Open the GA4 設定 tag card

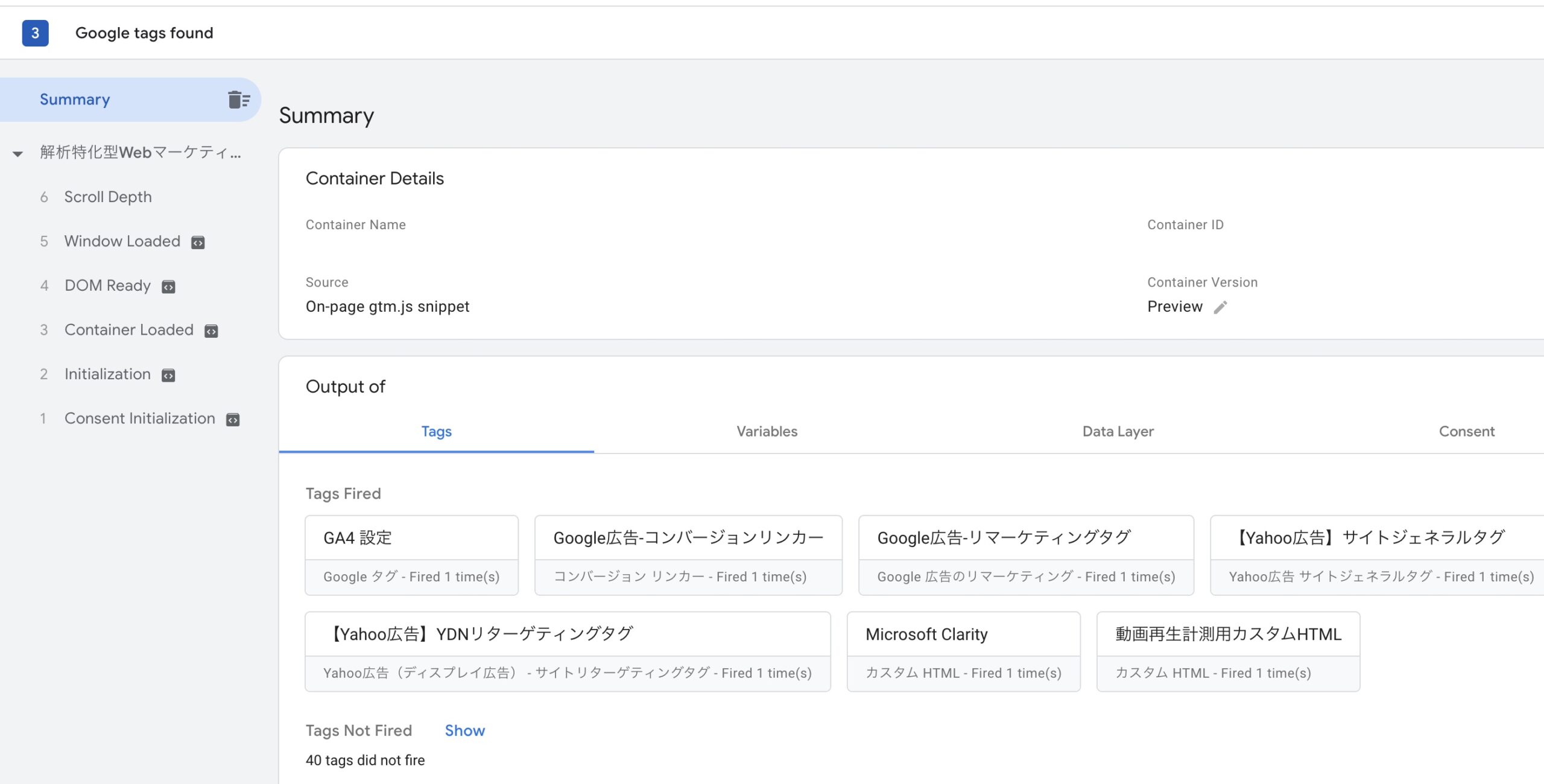point(411,555)
